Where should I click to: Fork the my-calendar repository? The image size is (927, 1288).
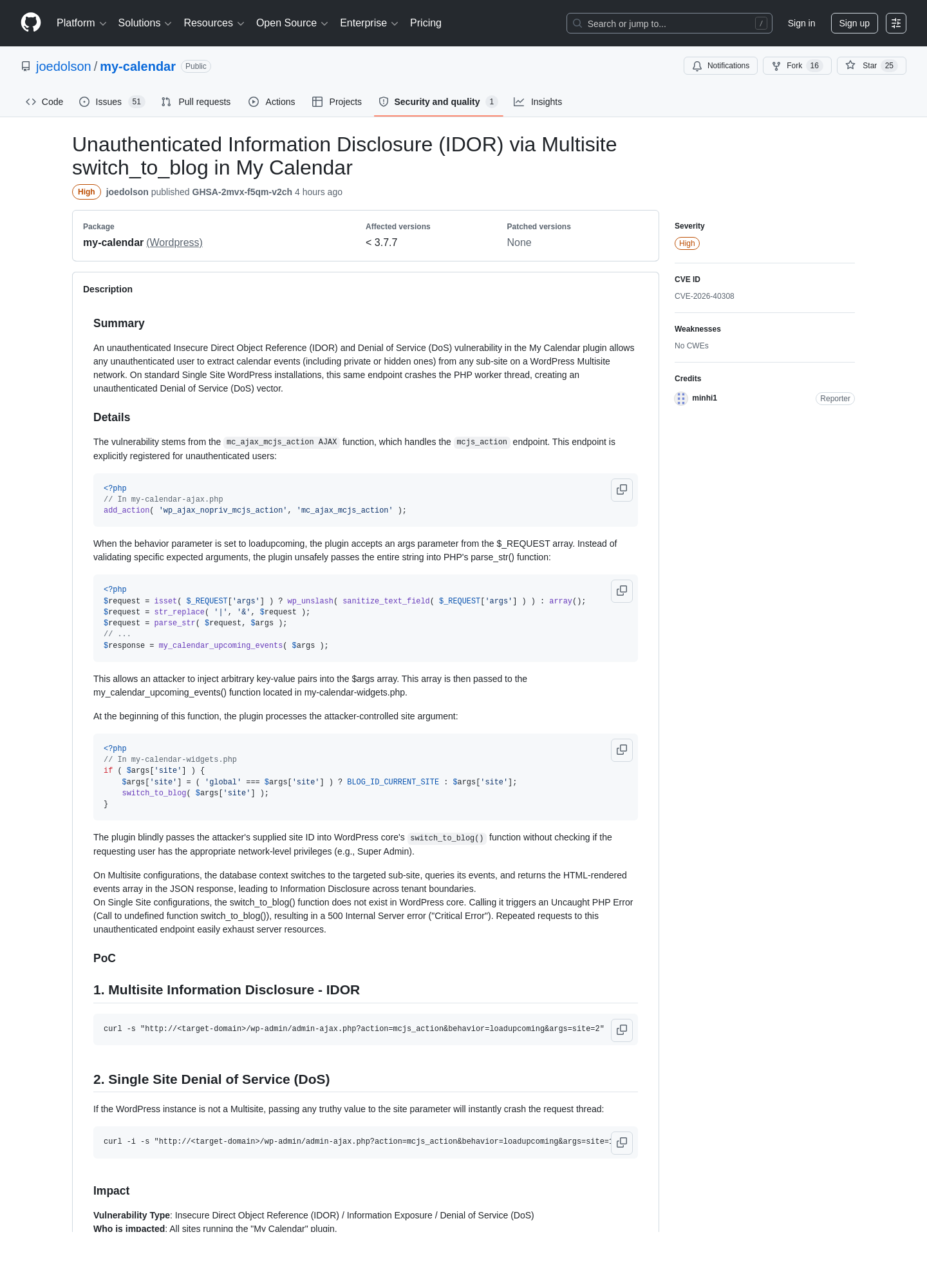click(797, 66)
